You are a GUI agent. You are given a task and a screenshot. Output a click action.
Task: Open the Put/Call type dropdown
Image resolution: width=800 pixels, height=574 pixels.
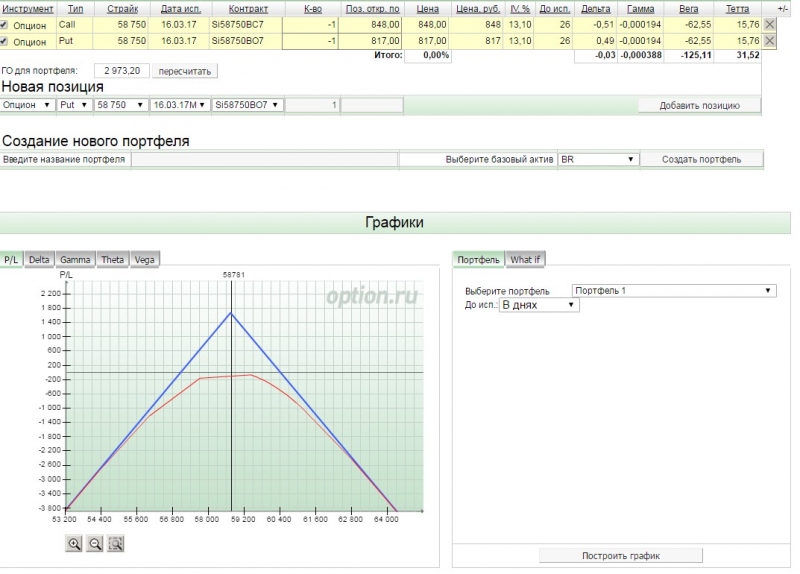tap(74, 105)
